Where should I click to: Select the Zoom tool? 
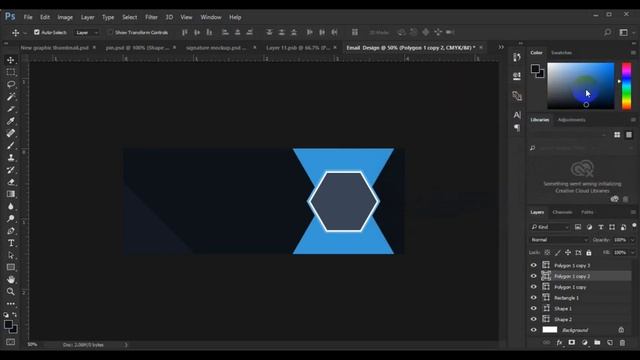[11, 292]
